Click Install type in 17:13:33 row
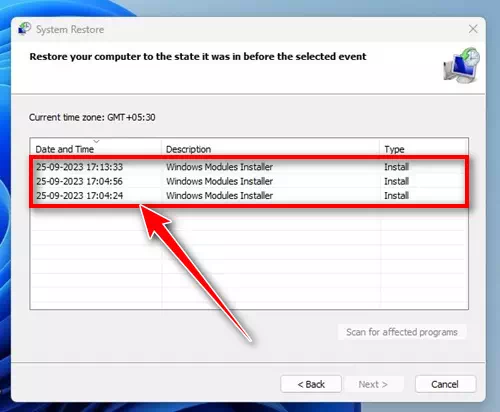Viewport: 500px width, 412px height. point(396,167)
